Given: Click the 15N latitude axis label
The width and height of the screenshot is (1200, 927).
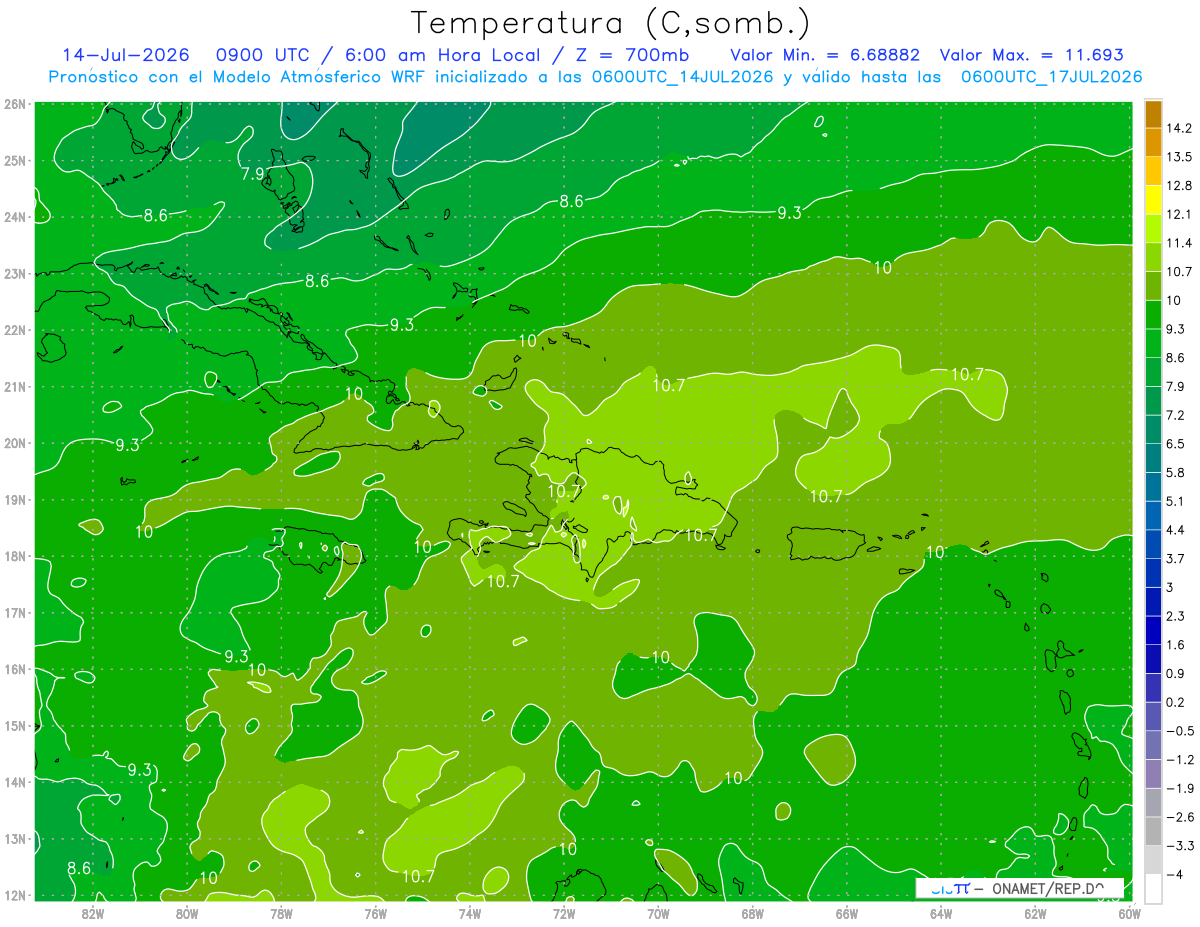Looking at the screenshot, I should pos(15,725).
